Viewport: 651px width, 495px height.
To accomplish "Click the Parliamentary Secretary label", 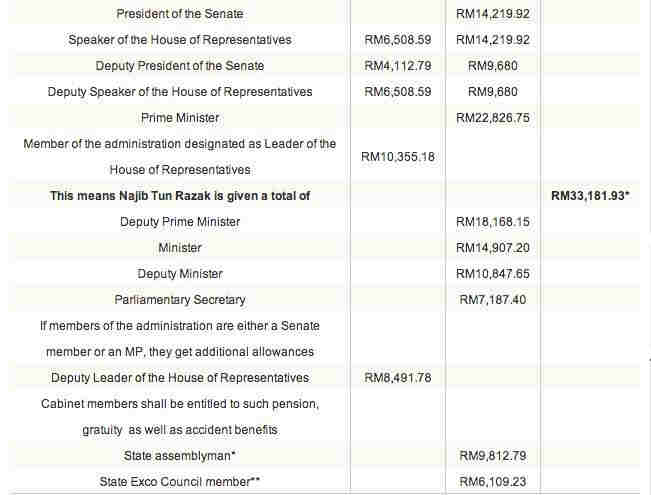I will pyautogui.click(x=180, y=300).
